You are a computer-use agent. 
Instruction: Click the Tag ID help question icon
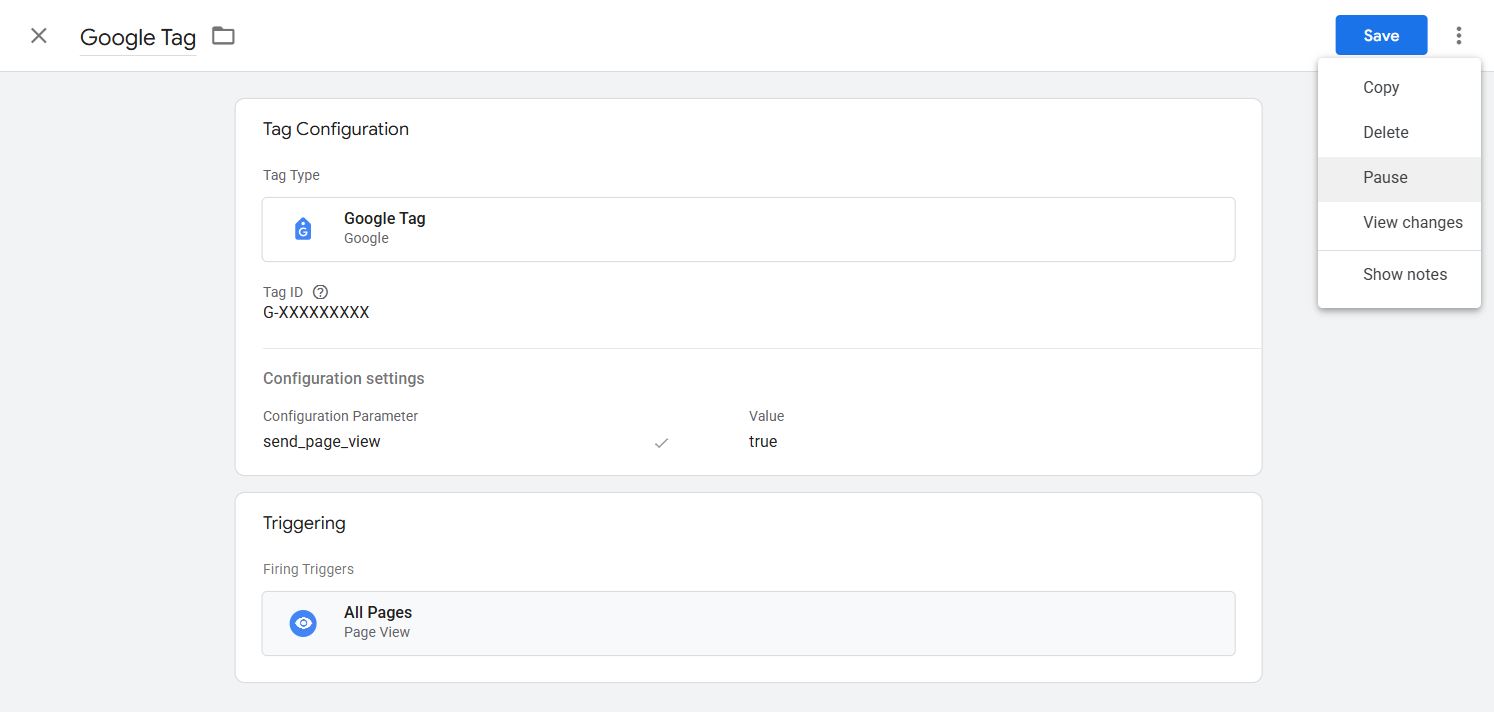[x=320, y=292]
